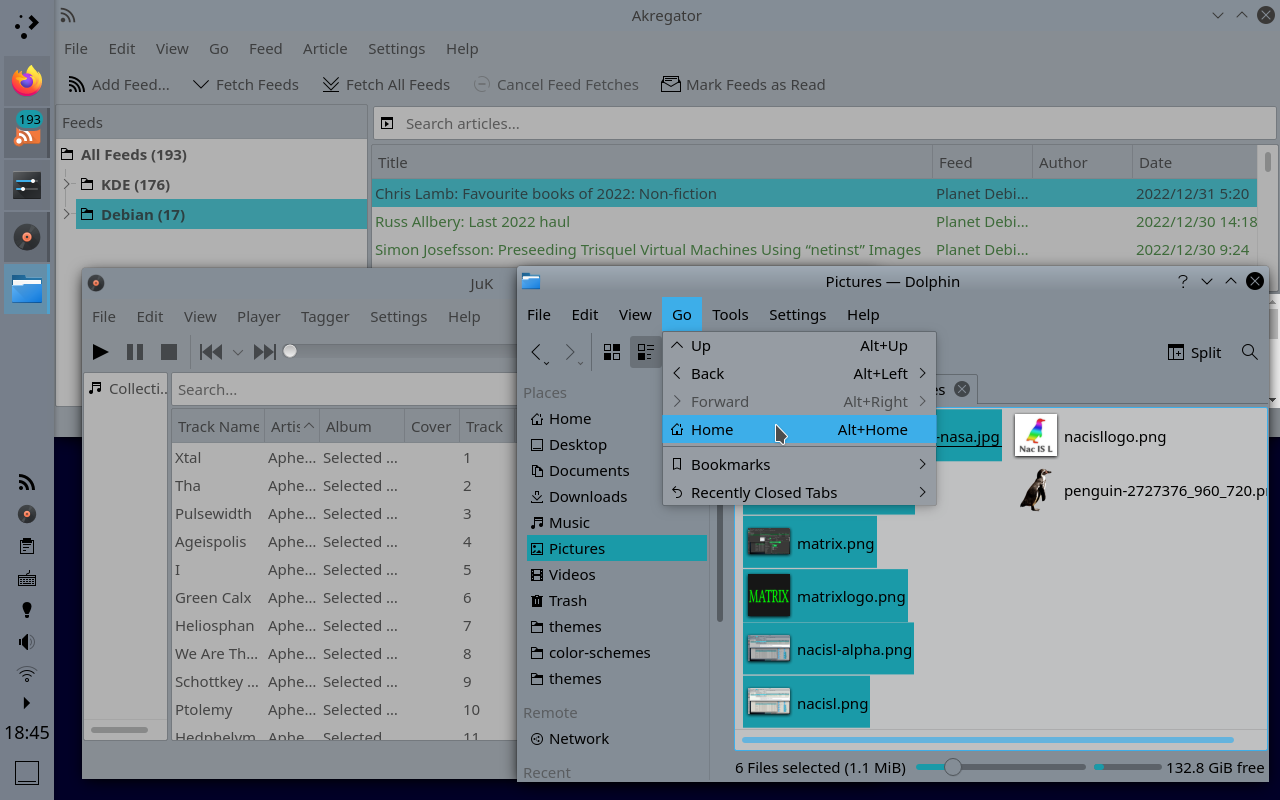Viewport: 1280px width, 800px height.
Task: Click the Akregator tray RSS icon
Action: pos(27,483)
